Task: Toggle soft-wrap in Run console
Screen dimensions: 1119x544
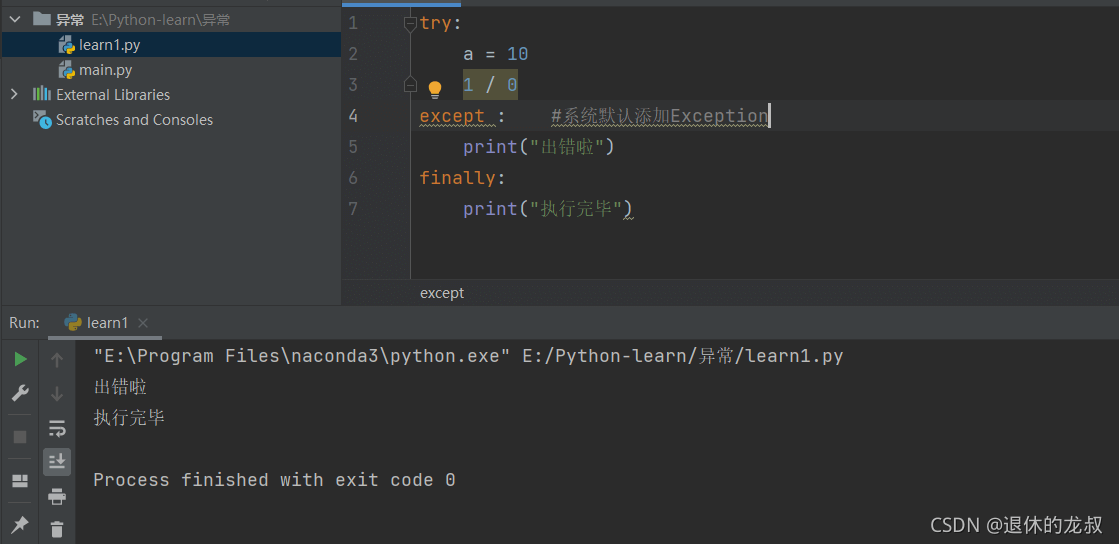Action: (x=57, y=428)
